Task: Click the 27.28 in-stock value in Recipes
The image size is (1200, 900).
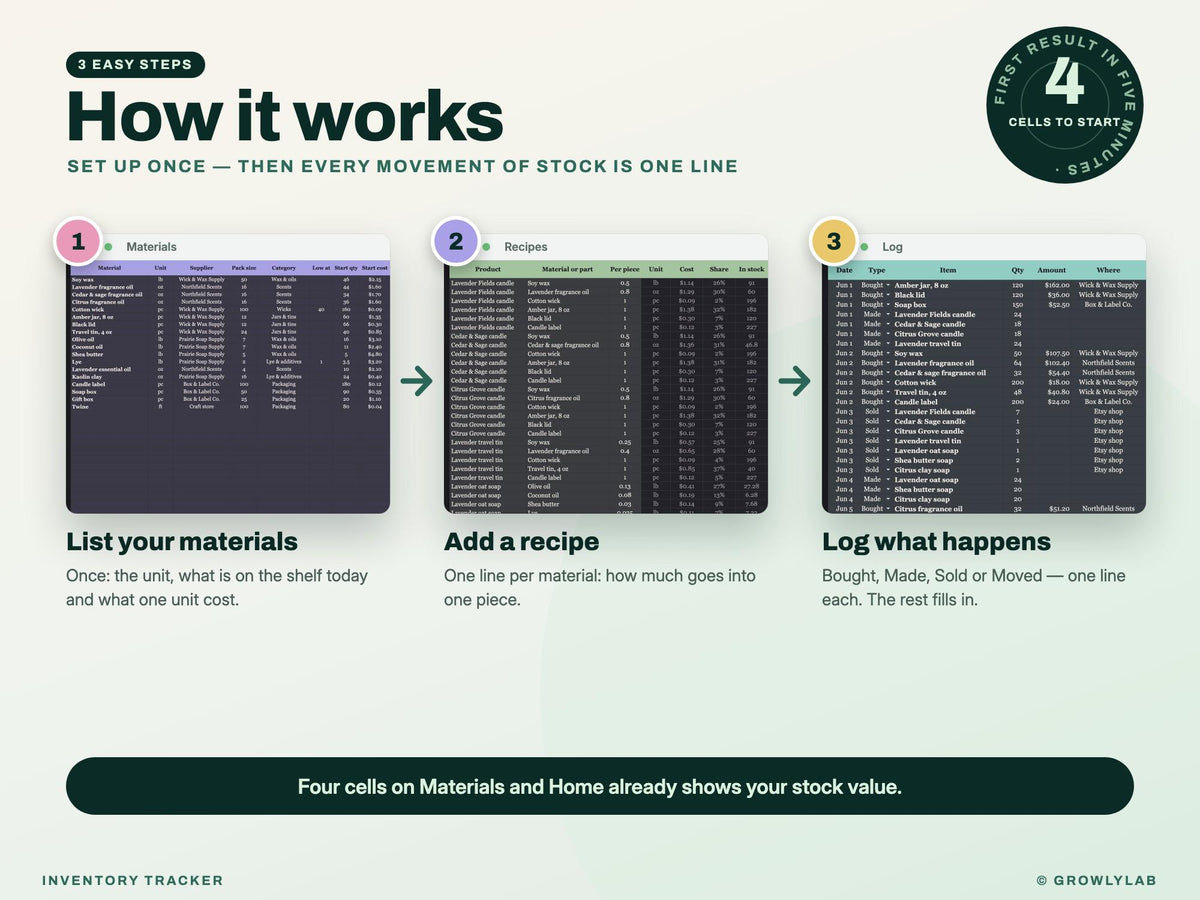Action: [751, 485]
